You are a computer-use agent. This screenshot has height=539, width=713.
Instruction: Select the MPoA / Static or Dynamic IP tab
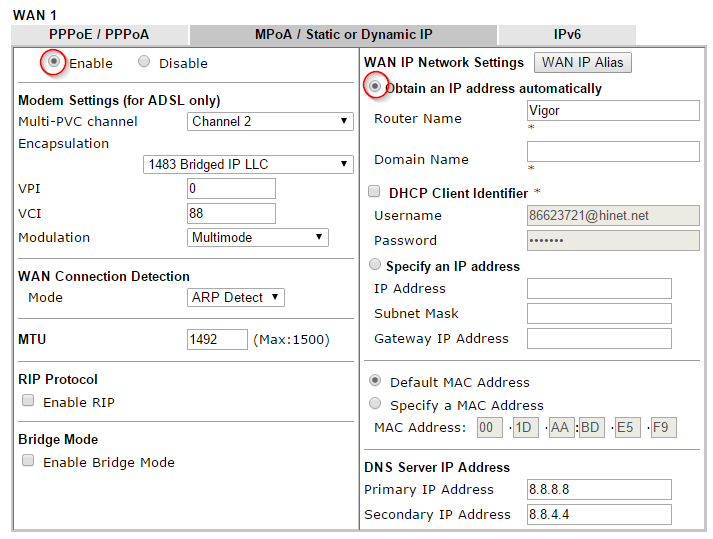click(x=343, y=34)
